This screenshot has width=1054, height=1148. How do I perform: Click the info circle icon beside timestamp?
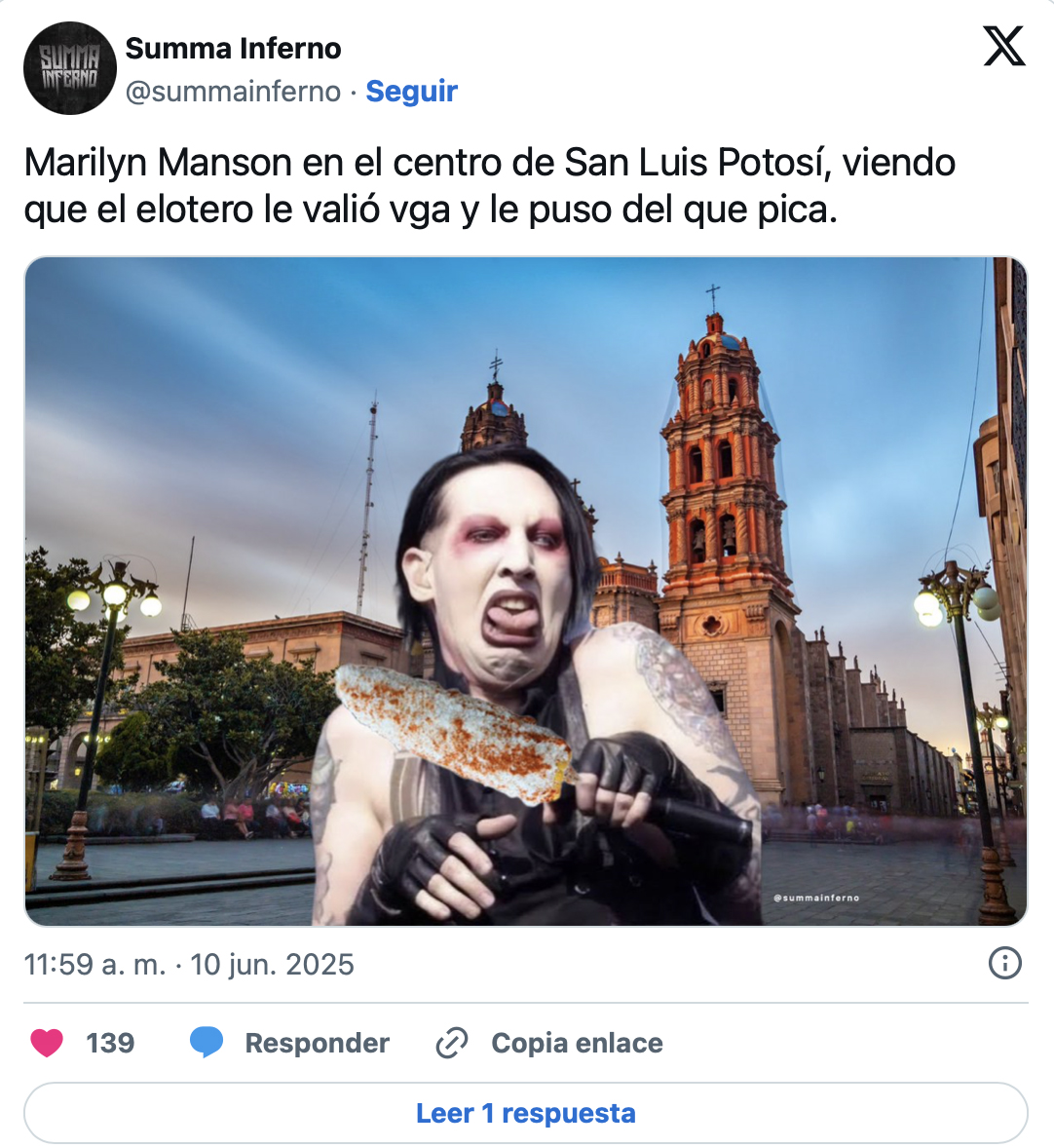(x=1004, y=963)
